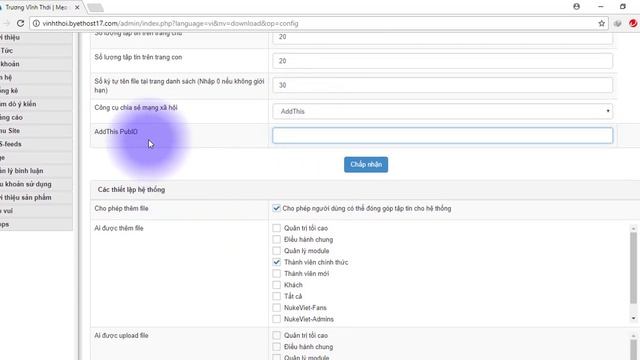
Task: Click the Ai được upload file label
Action: tap(121, 336)
